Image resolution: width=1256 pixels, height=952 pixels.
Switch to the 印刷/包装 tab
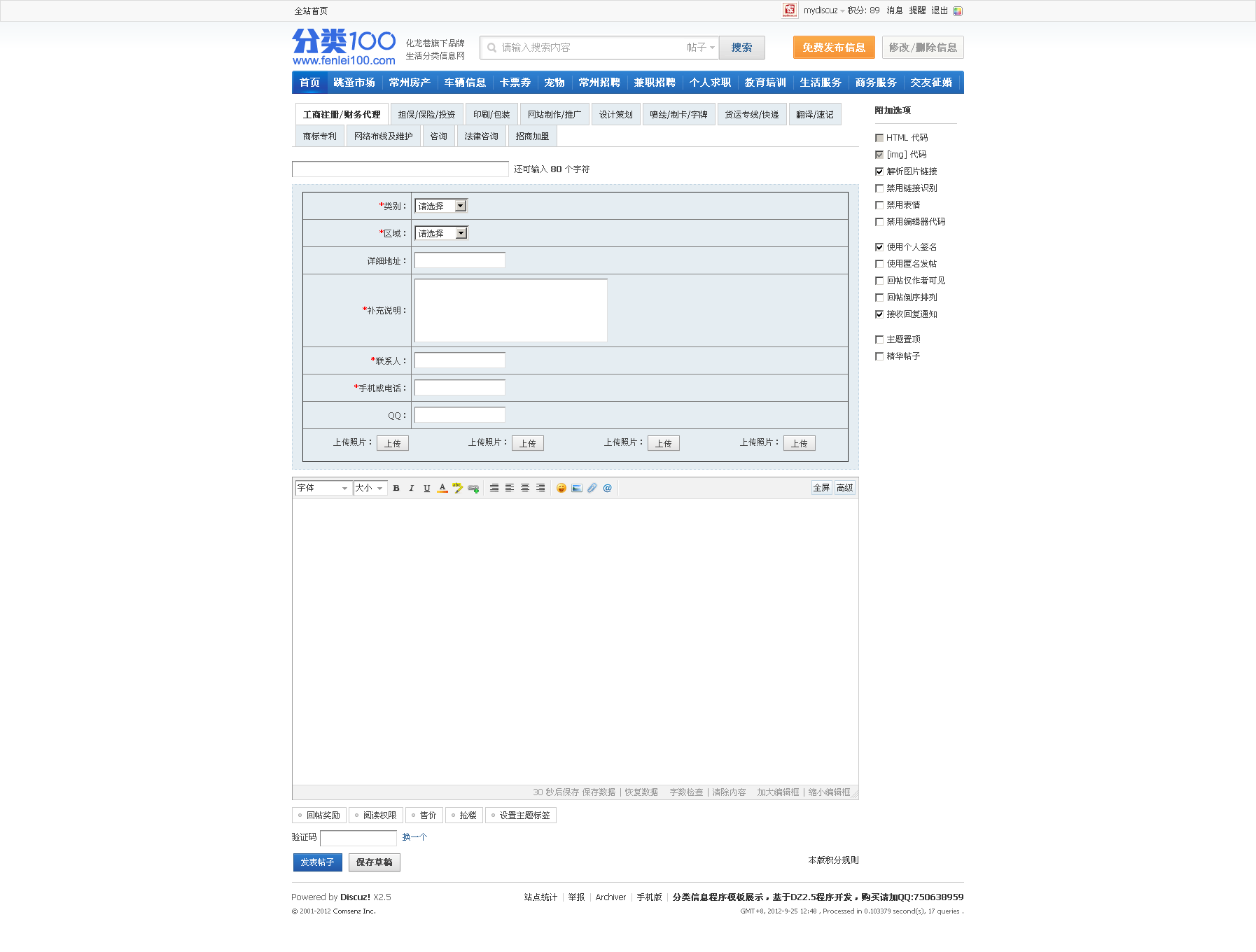491,115
